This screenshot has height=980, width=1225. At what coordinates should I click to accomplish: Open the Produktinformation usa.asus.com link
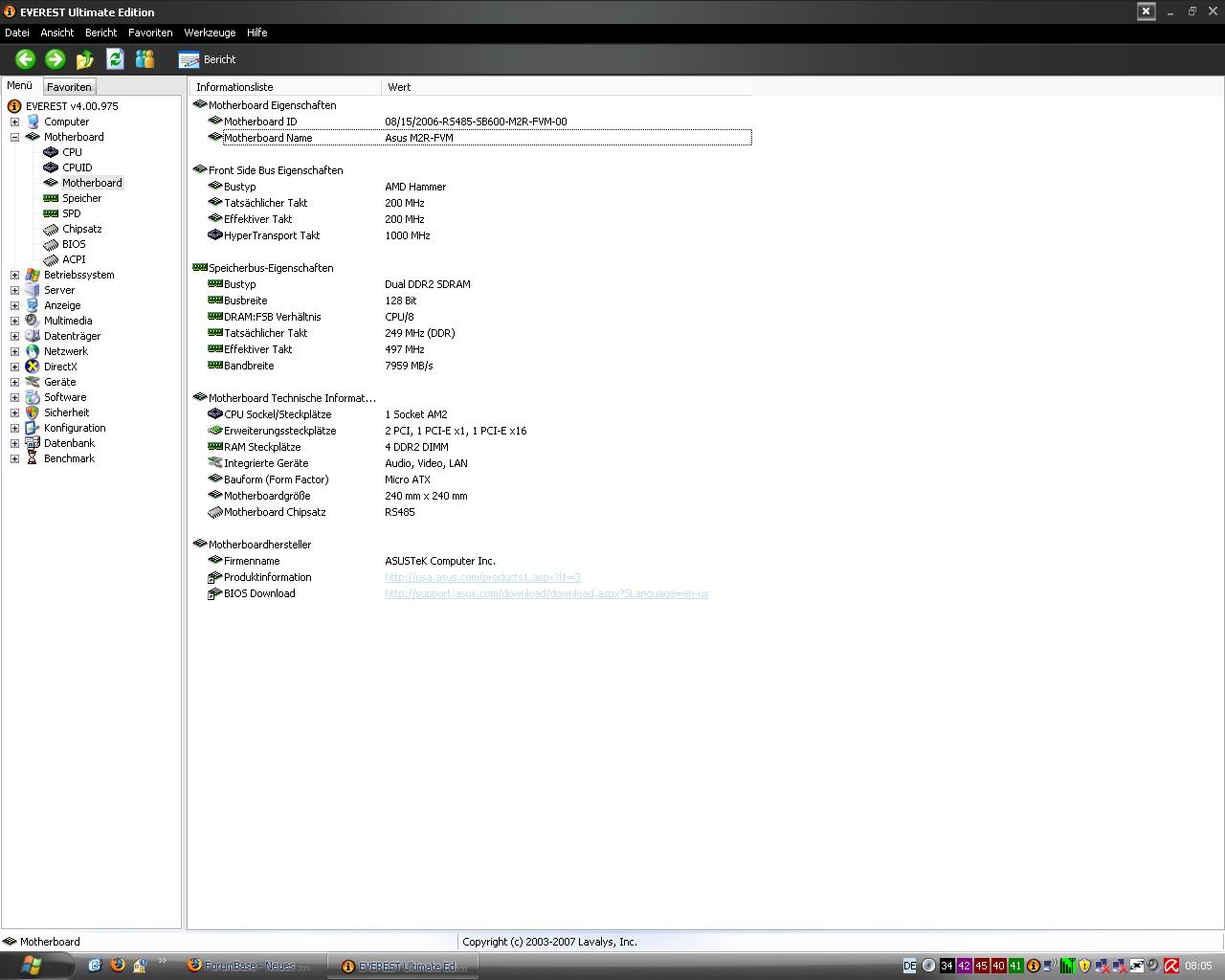(x=482, y=577)
